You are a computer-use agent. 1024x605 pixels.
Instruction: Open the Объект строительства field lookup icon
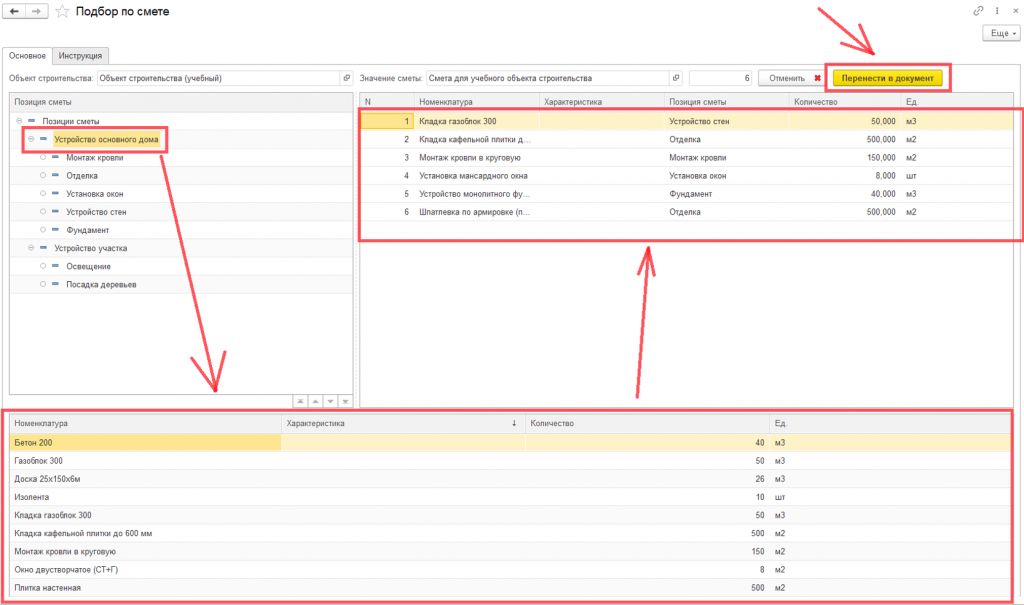click(346, 78)
